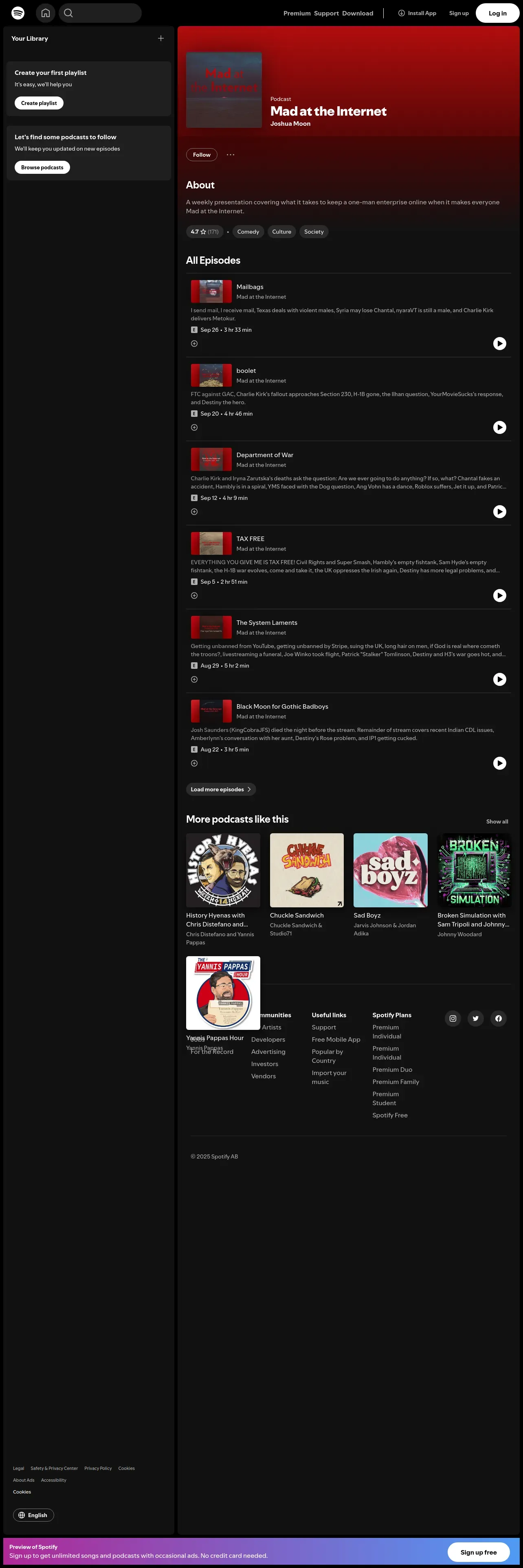Click the search magnifier icon

point(68,13)
